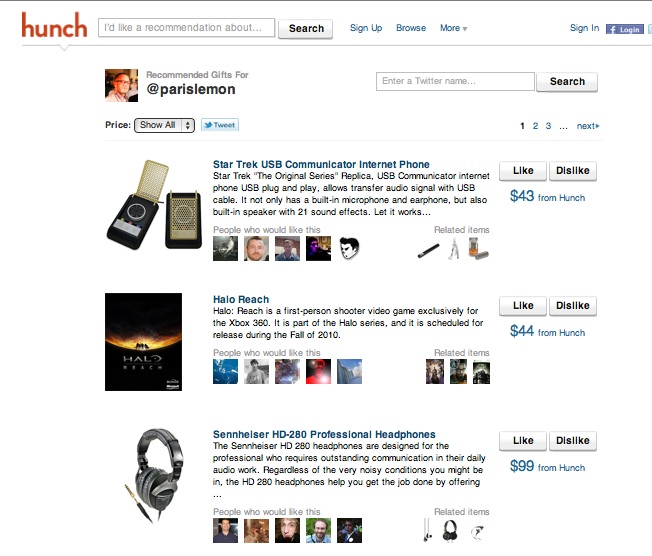Image resolution: width=652 pixels, height=556 pixels.
Task: Click the next page link
Action: [x=588, y=126]
